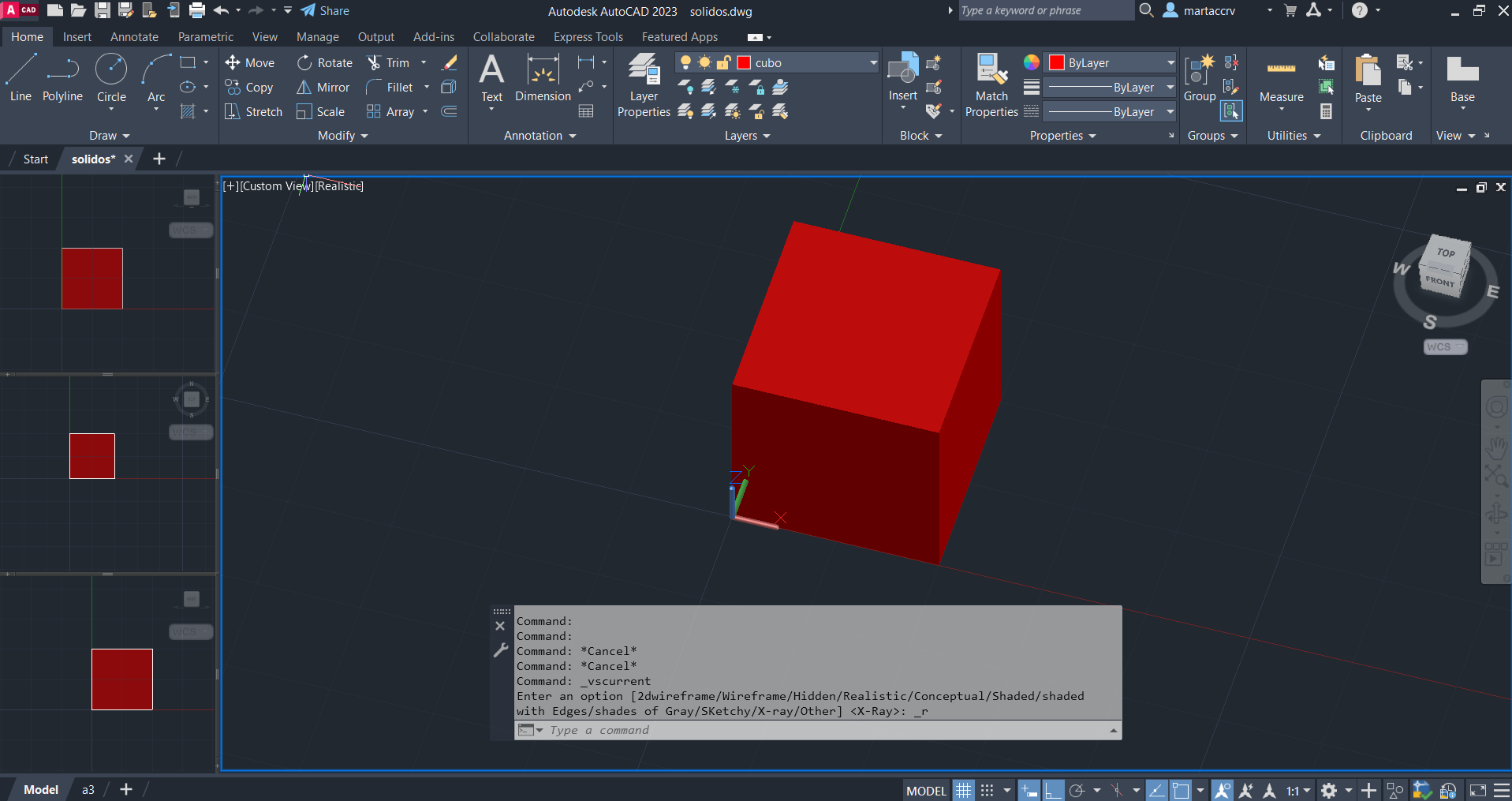The height and width of the screenshot is (801, 1512).
Task: Activate the Rotate tool
Action: [304, 63]
